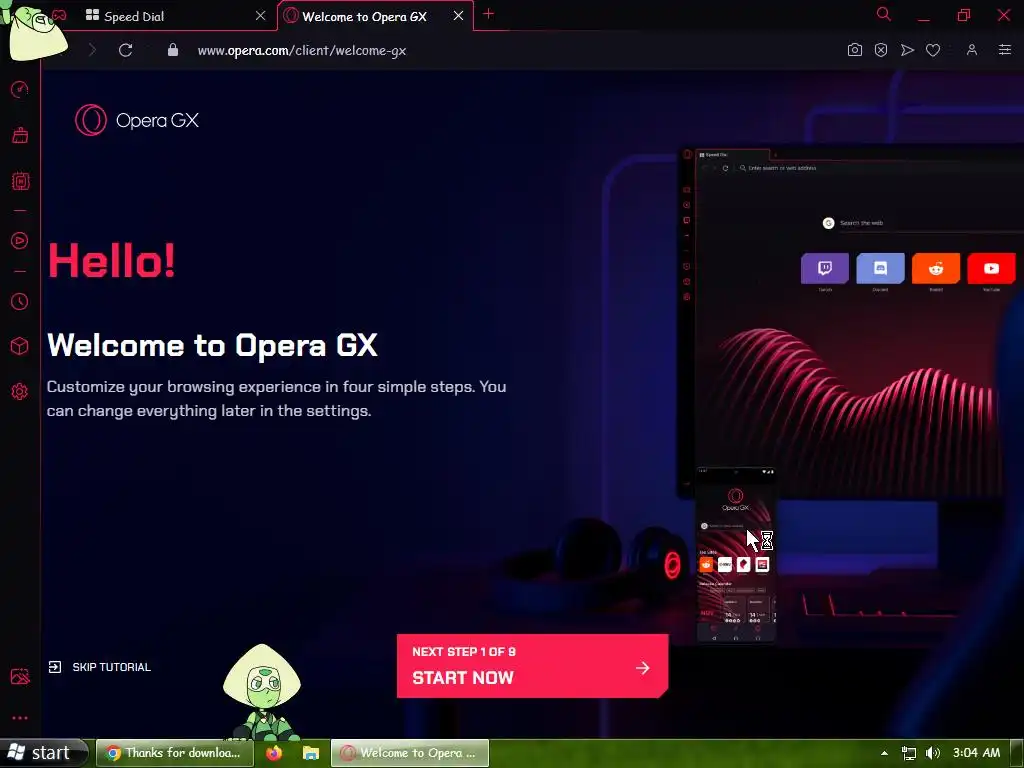Open File Explorer folder in taskbar

click(311, 753)
